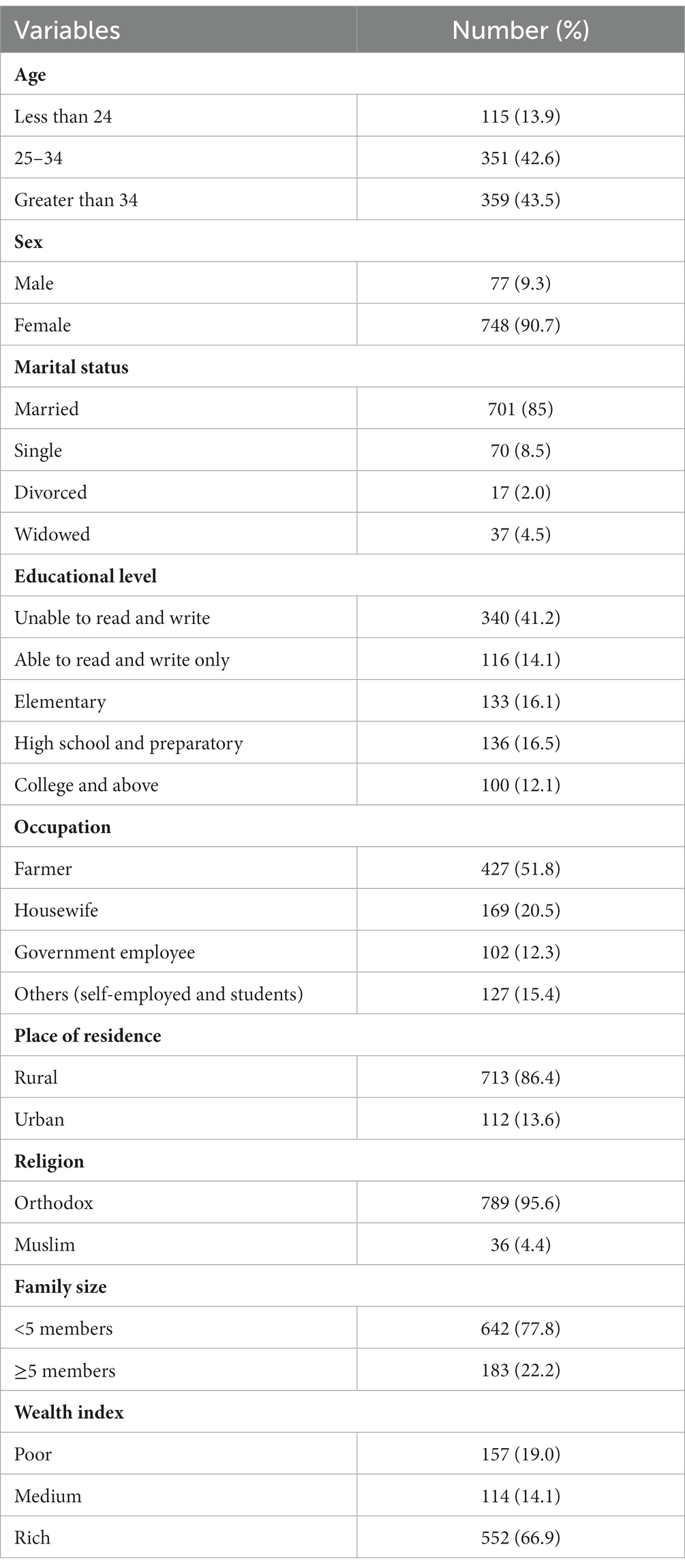This screenshot has height=1568, width=685.
Task: Select the Wealth index heading
Action: [x=69, y=1412]
